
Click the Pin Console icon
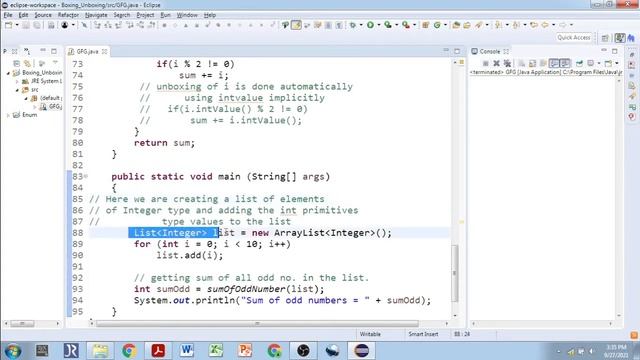[x=579, y=63]
